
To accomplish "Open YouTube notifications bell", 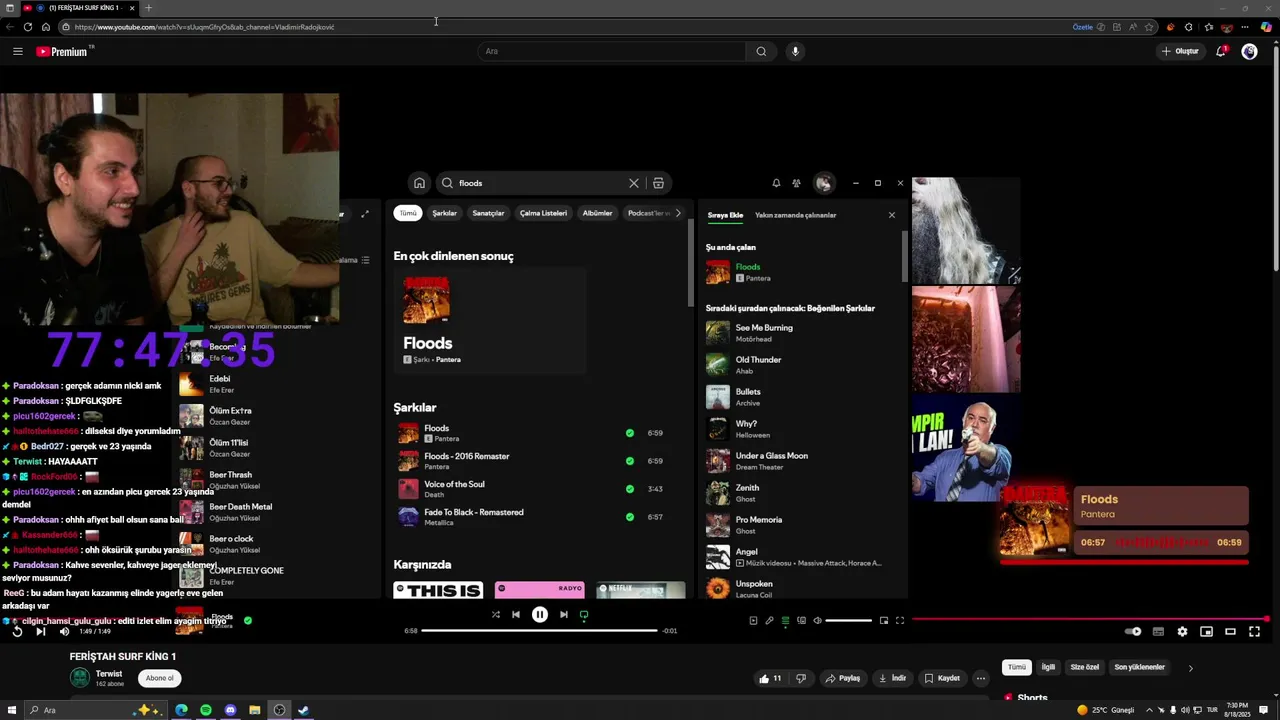I will pyautogui.click(x=1221, y=51).
